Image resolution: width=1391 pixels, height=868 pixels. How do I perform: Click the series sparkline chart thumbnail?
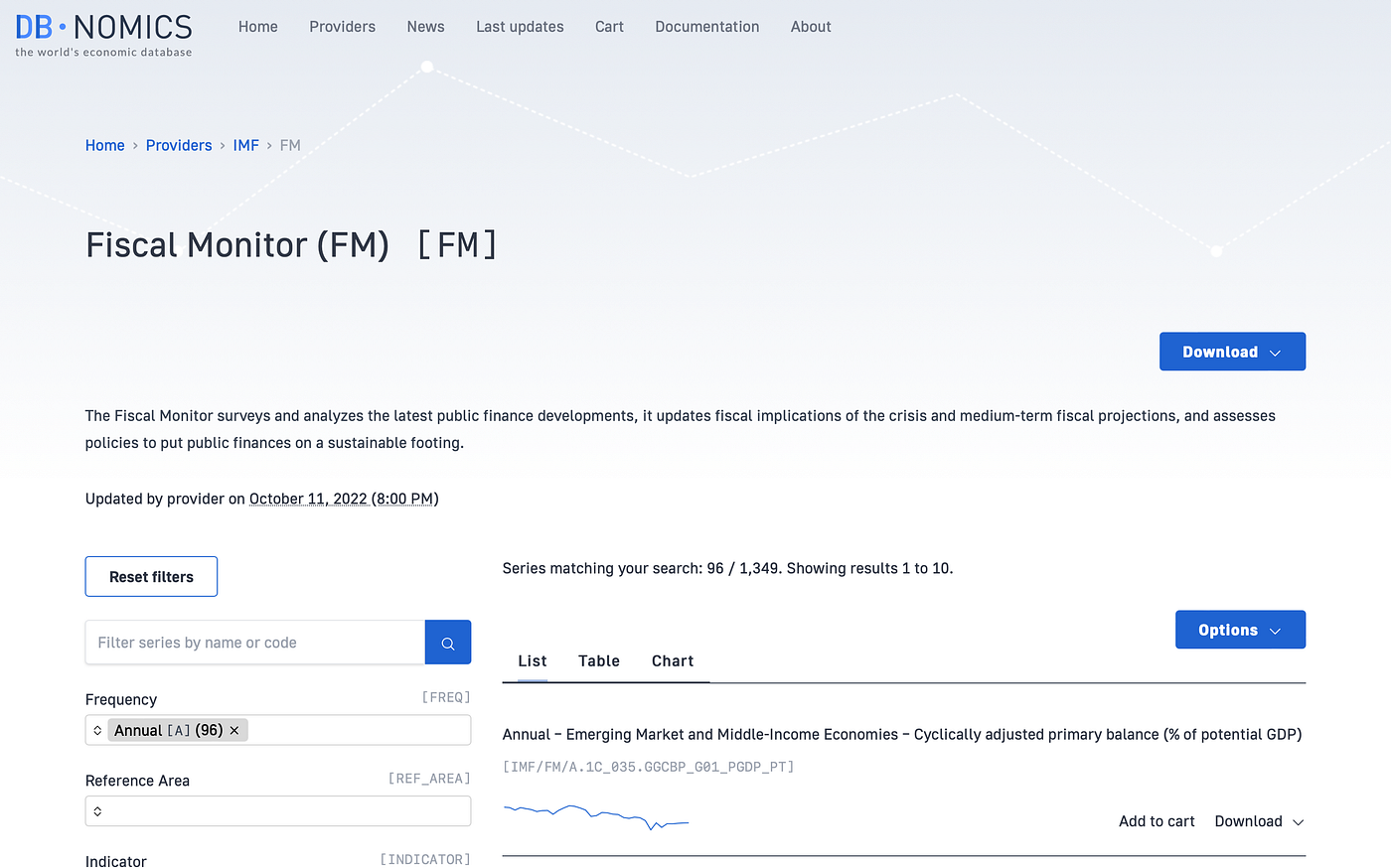[x=596, y=816]
